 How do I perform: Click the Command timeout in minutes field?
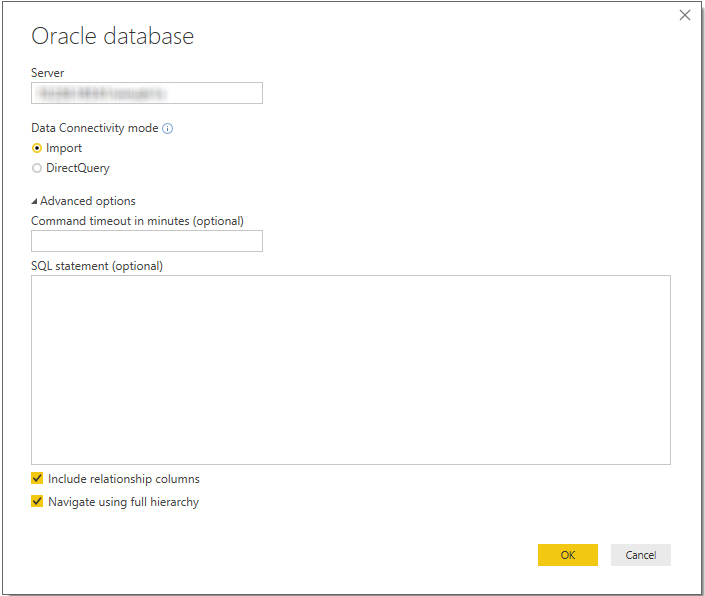tap(147, 241)
